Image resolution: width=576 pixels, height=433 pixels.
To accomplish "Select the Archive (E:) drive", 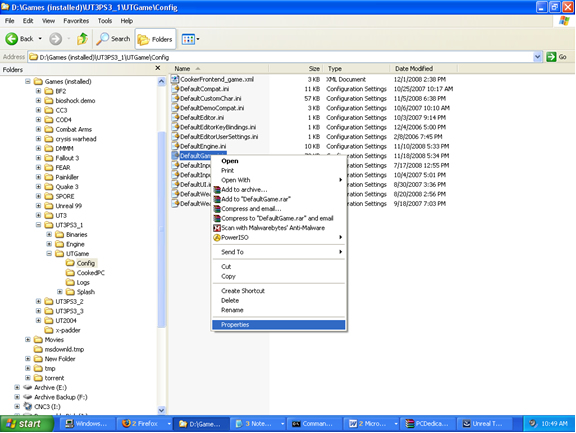I will (45, 387).
